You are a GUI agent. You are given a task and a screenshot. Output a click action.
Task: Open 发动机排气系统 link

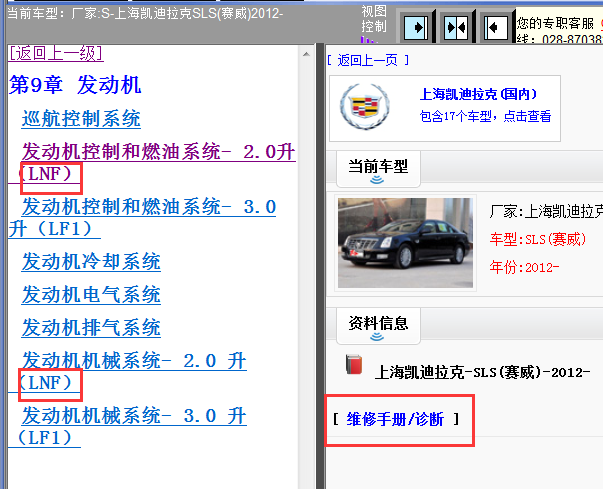[x=91, y=328]
